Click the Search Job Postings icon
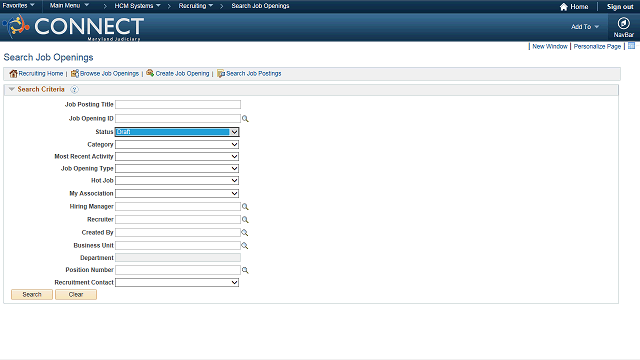640x360 pixels. pos(221,73)
